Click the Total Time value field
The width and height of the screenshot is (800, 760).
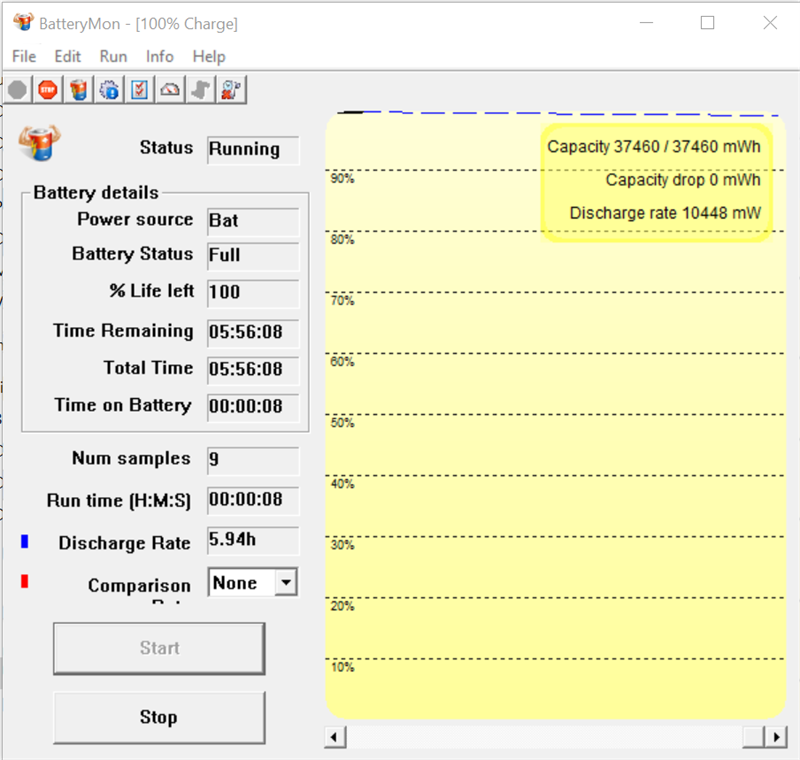[253, 370]
